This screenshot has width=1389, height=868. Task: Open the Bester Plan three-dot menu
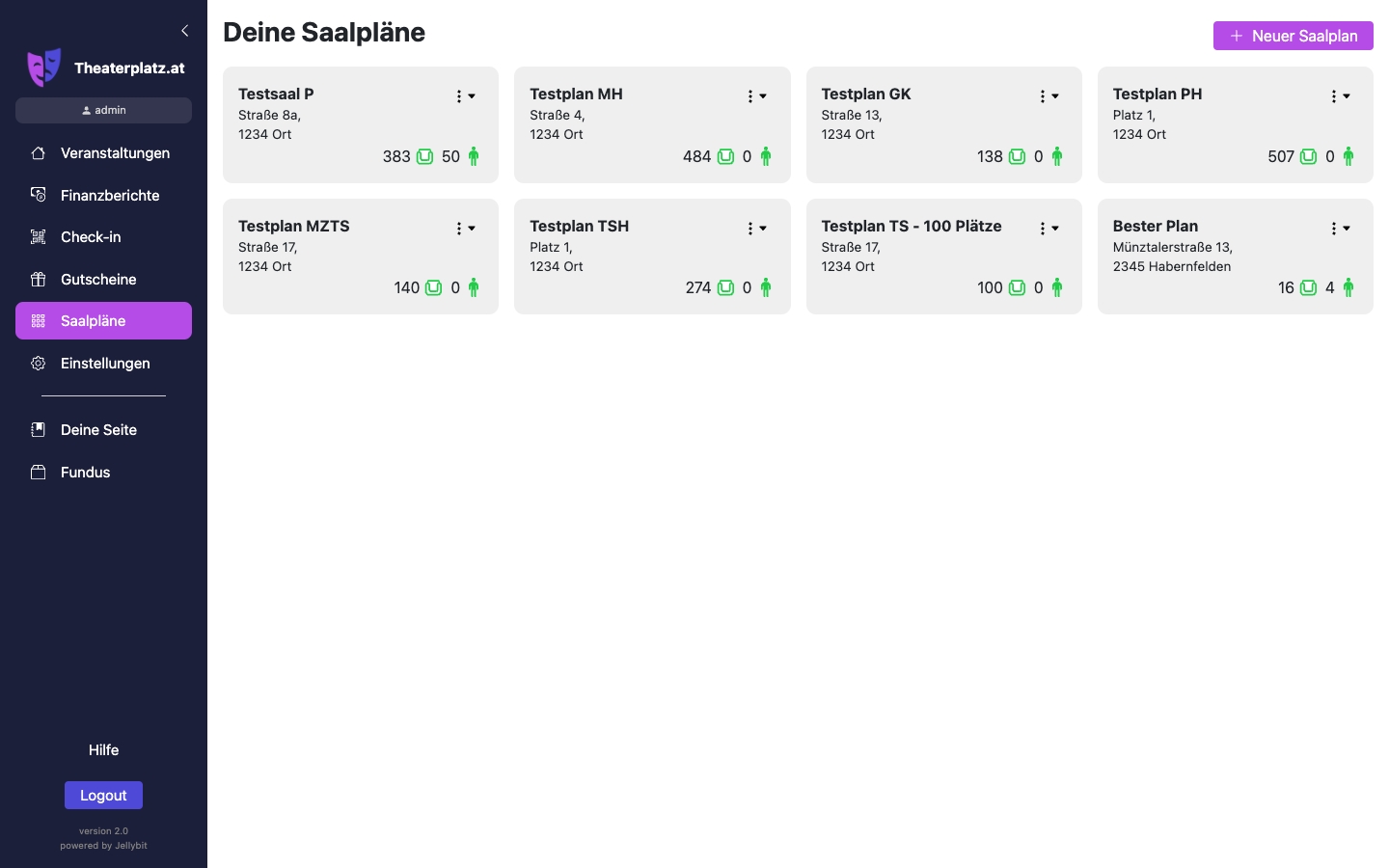pos(1340,229)
